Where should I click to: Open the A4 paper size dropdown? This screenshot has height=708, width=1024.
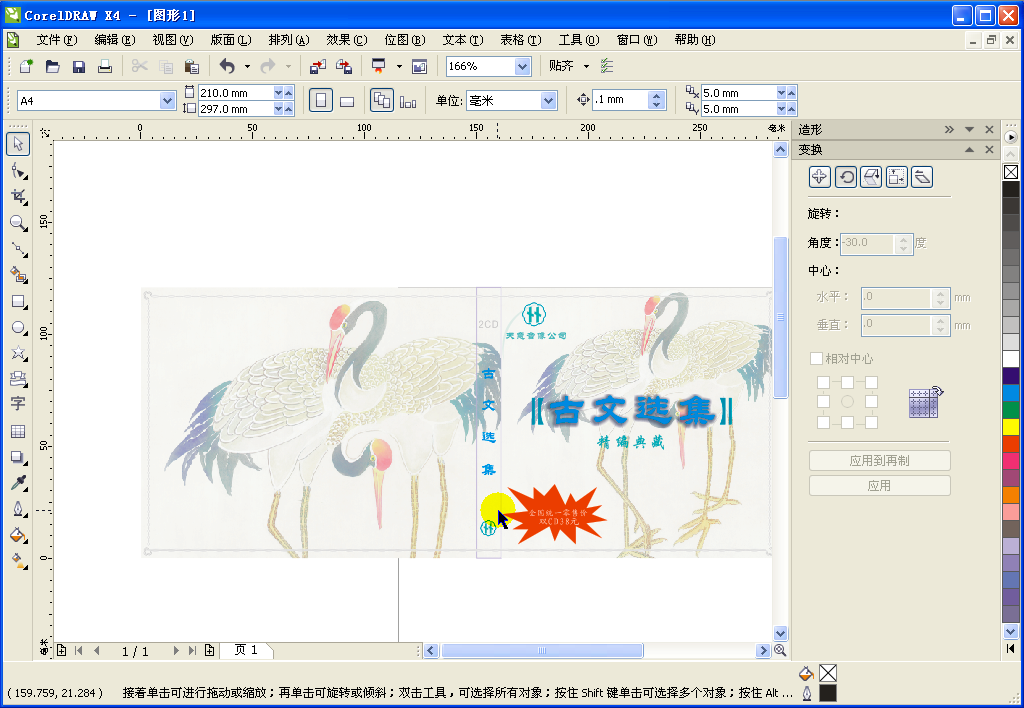tap(167, 101)
